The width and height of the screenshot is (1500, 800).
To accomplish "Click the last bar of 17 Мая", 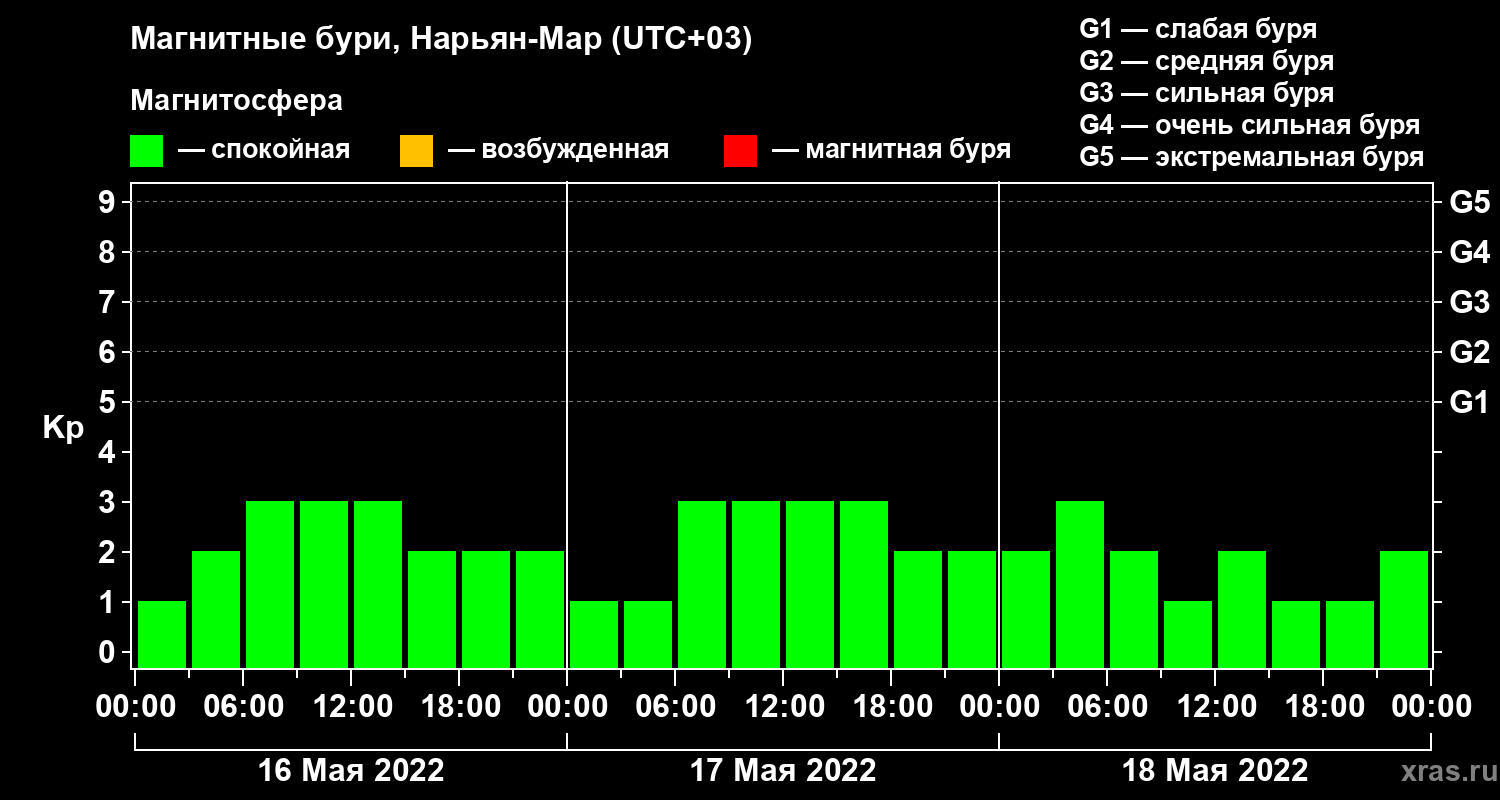I will [x=972, y=609].
